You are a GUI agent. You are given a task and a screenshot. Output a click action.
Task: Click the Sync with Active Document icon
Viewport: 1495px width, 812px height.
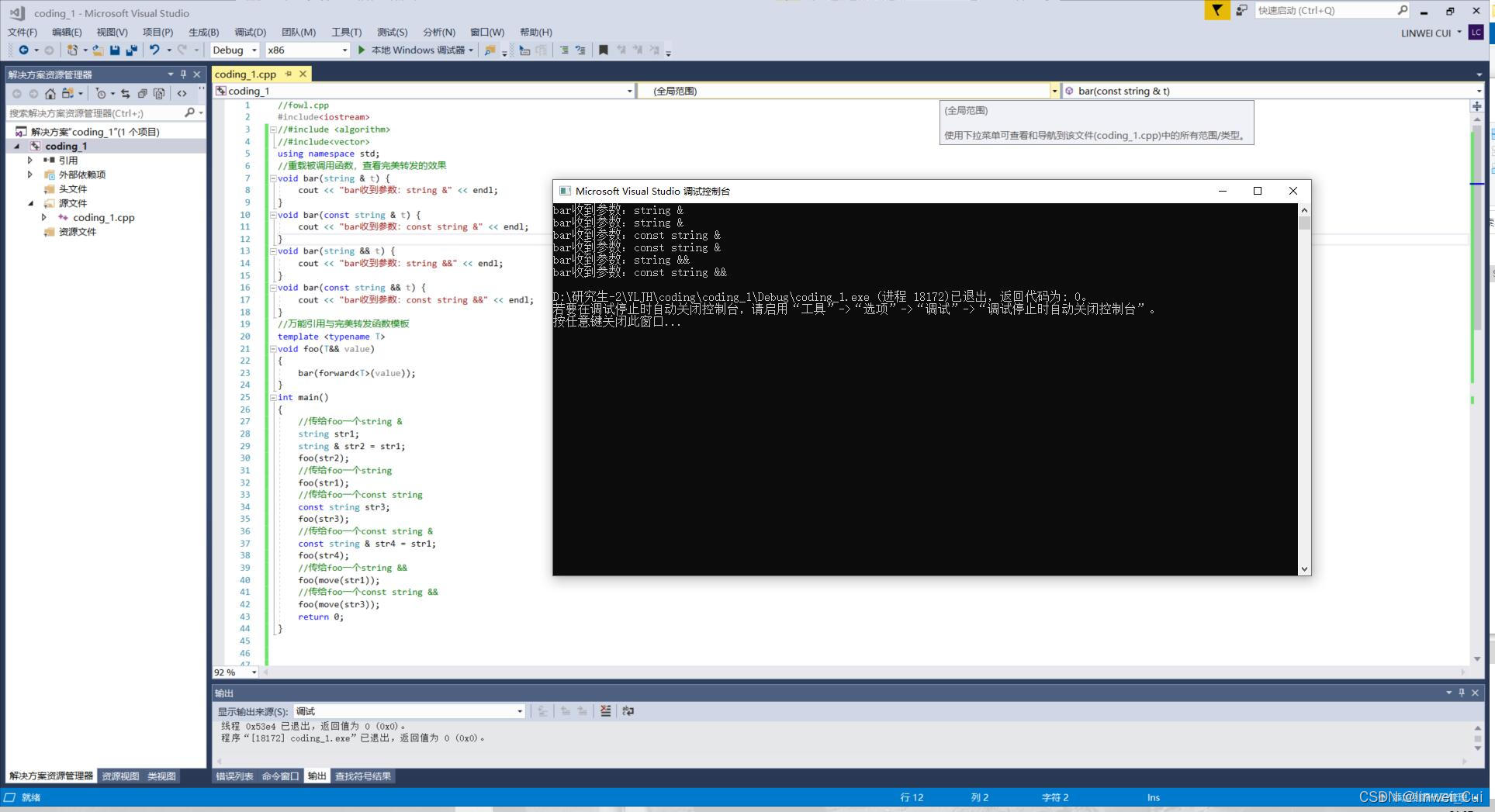[125, 93]
